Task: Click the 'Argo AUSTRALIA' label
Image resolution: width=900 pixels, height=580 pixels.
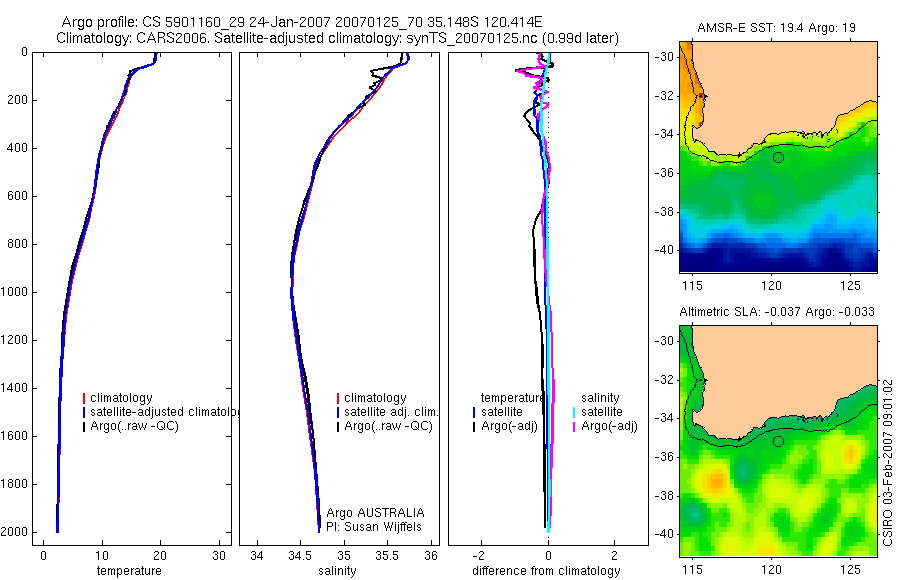Action: [375, 513]
